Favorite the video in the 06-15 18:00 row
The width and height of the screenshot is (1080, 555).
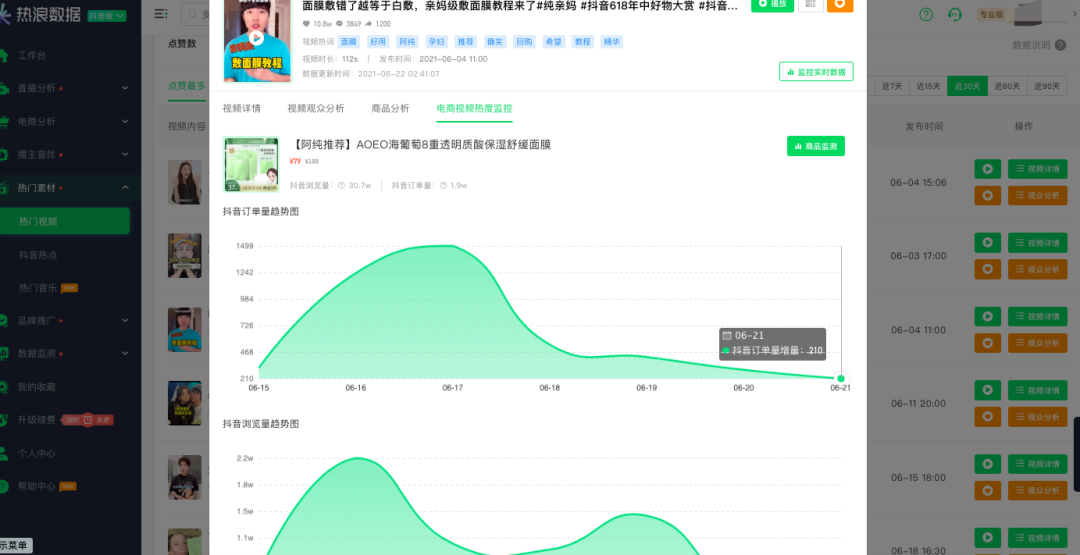988,490
